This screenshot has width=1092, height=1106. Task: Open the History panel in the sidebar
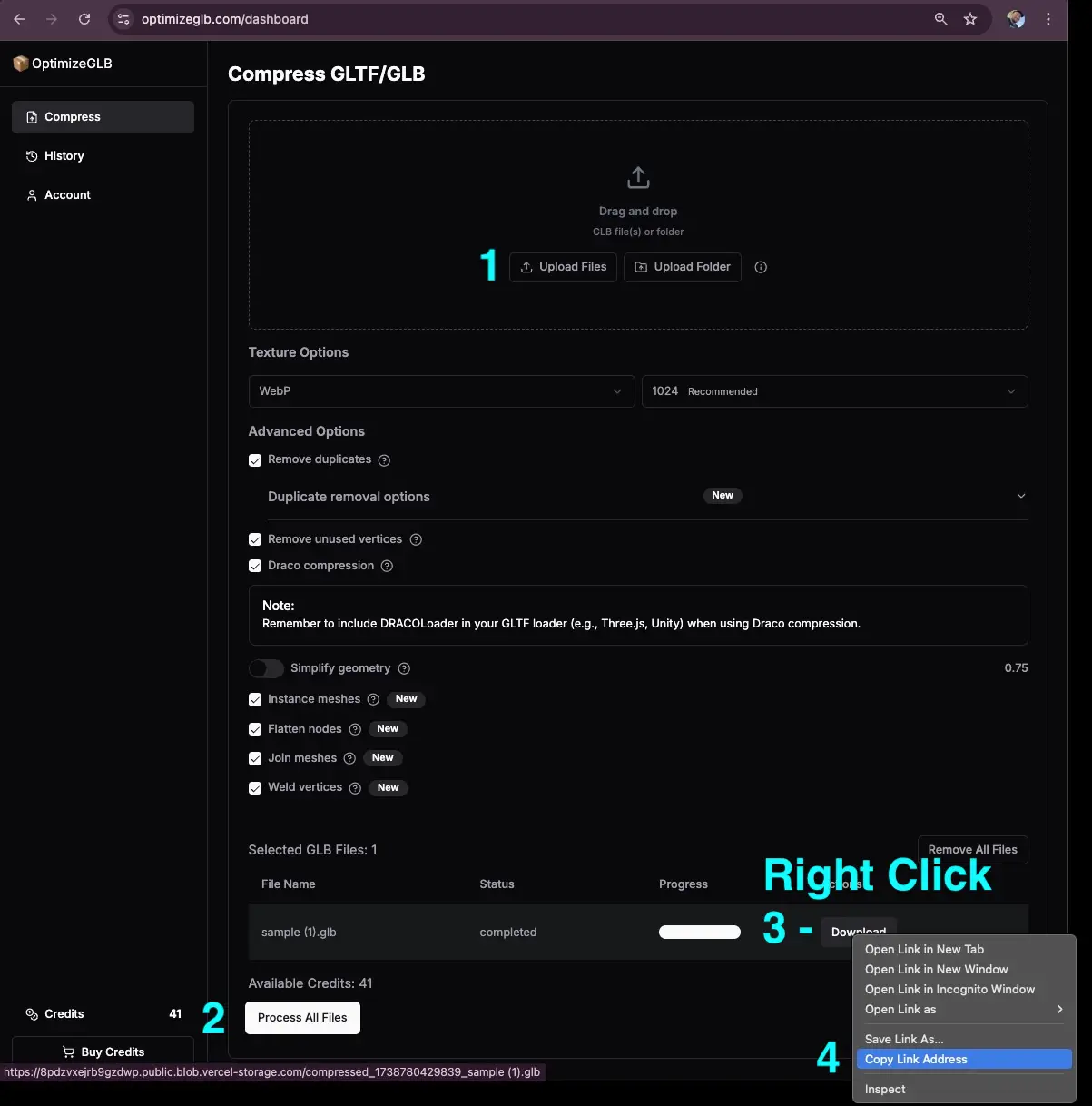click(64, 155)
